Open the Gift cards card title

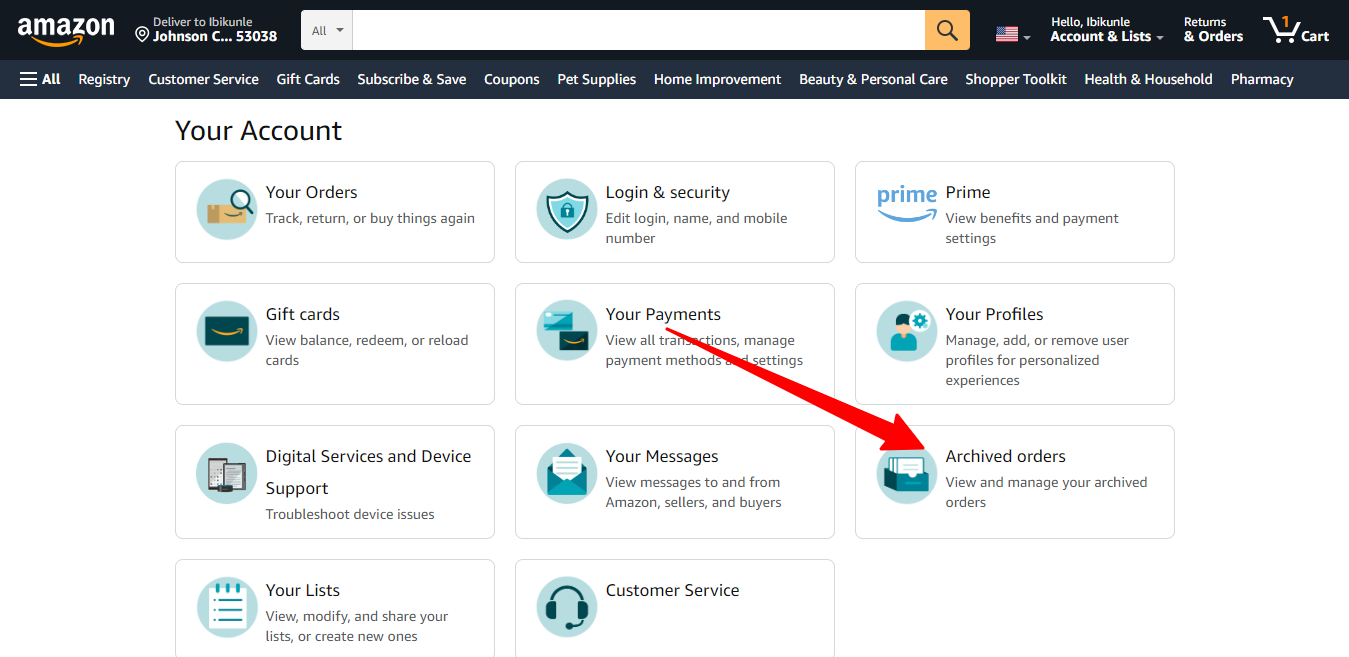303,314
